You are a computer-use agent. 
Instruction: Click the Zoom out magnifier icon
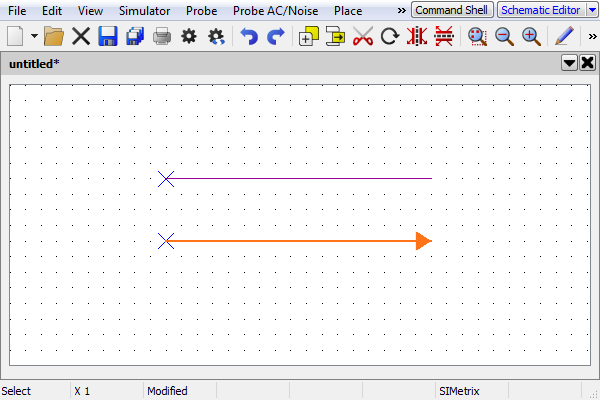(x=504, y=37)
